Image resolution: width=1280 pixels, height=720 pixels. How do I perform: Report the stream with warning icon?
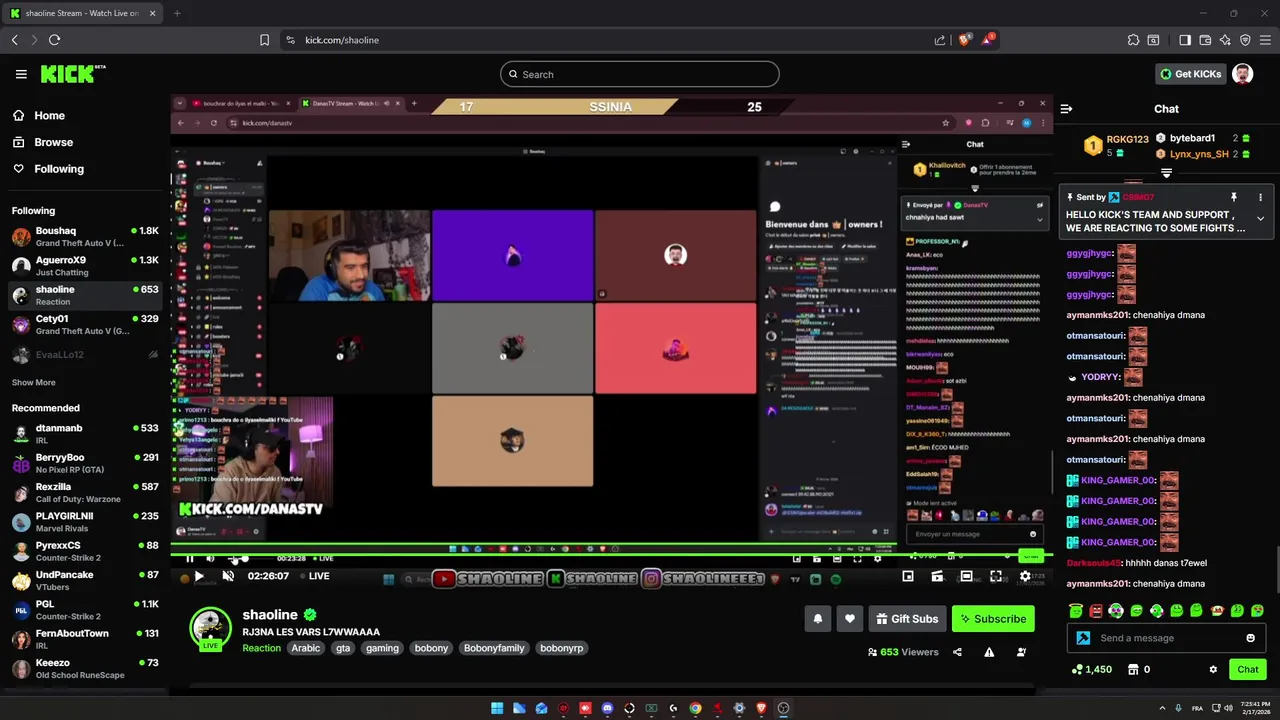click(989, 652)
